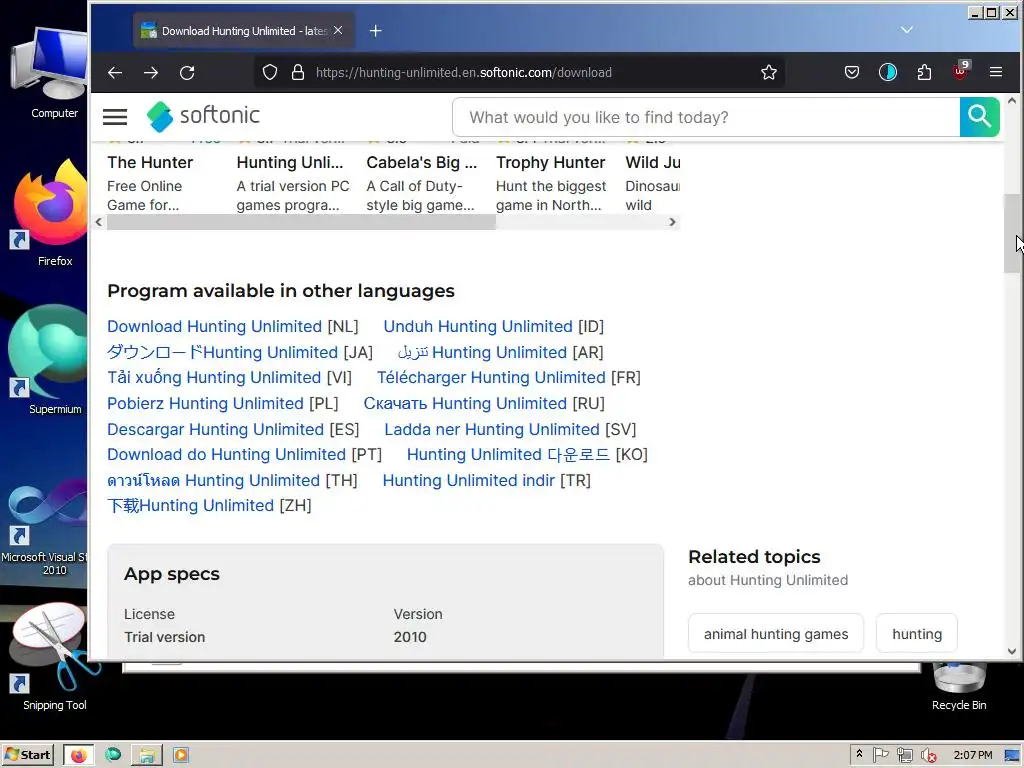1024x768 pixels.
Task: Click the page's vertical scrollbar thumb
Action: tap(1012, 233)
